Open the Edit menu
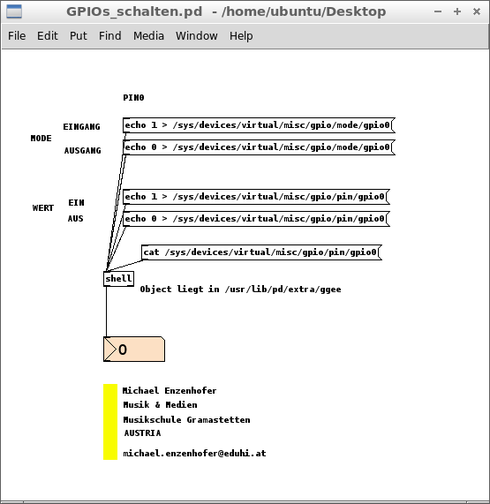Viewport: 490px width, 504px height. 47,36
